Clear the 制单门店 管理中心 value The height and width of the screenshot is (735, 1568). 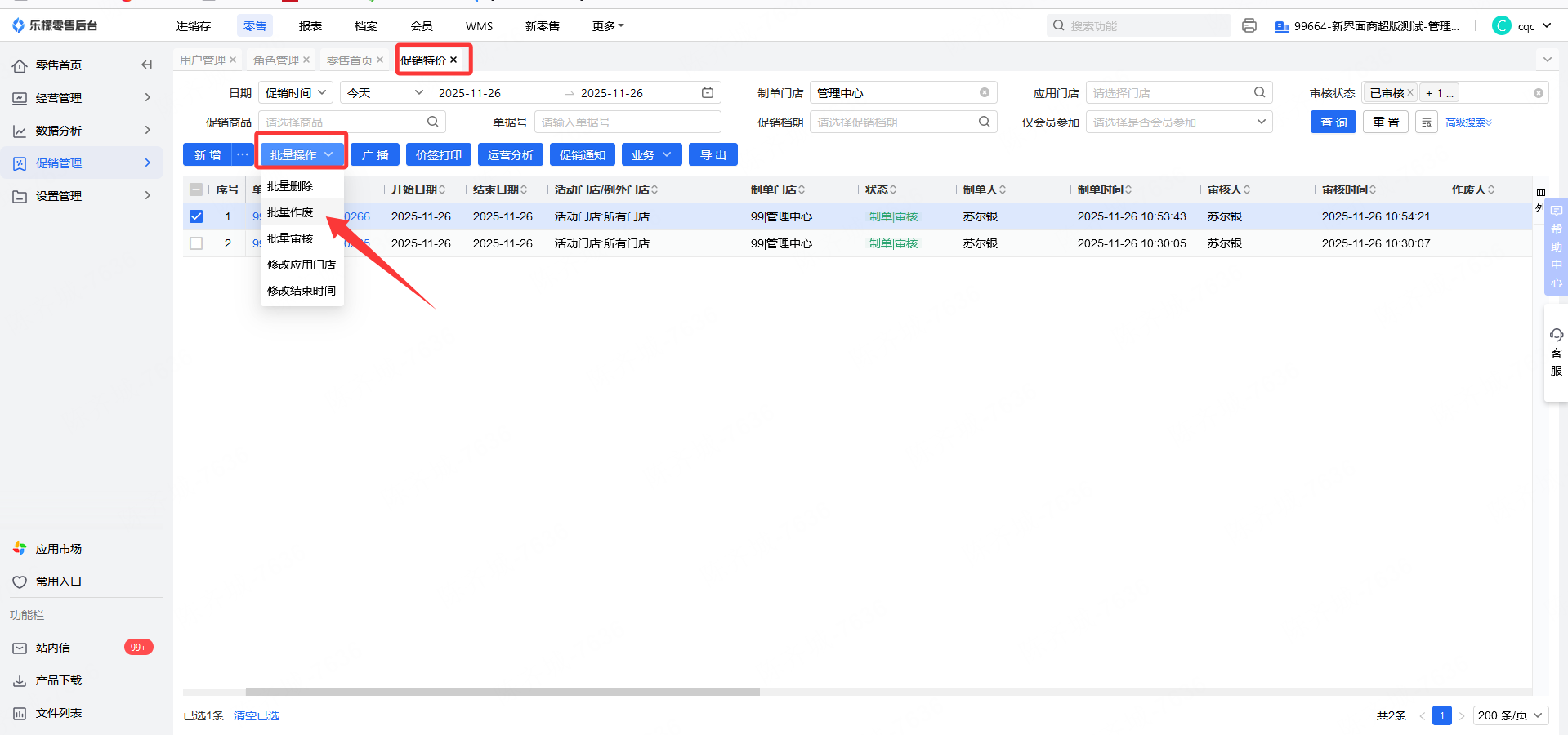pyautogui.click(x=985, y=93)
